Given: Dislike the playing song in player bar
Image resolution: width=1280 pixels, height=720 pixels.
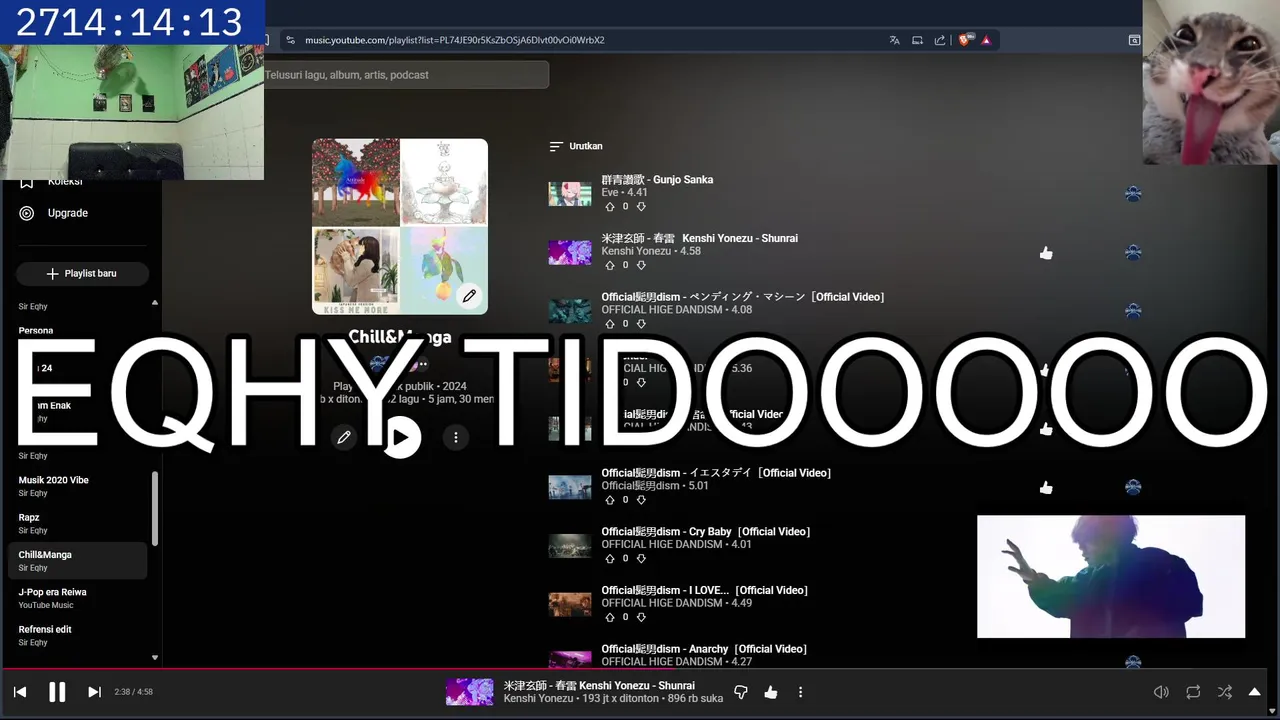Looking at the screenshot, I should tap(741, 692).
